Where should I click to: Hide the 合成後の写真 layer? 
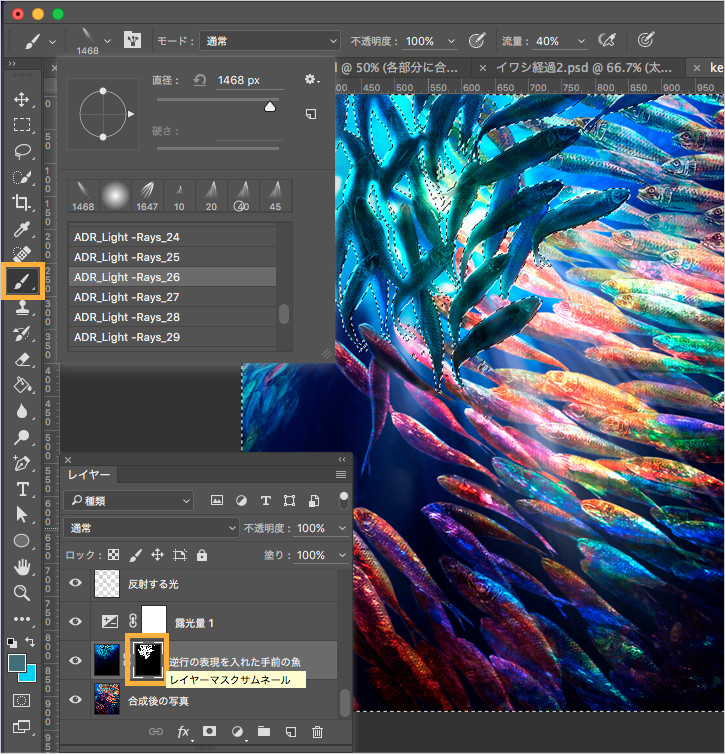[x=75, y=699]
